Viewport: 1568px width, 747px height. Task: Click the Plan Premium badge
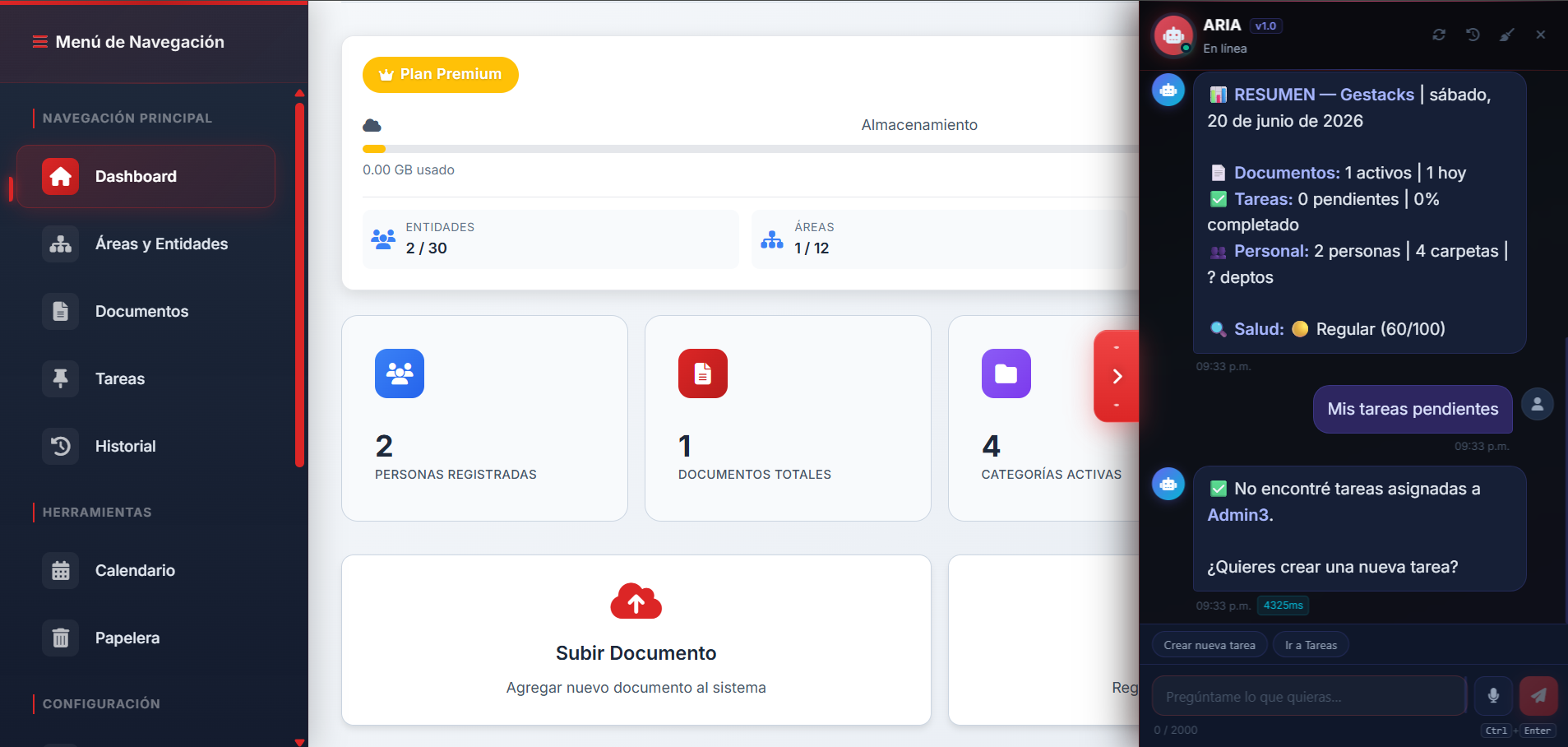[x=441, y=75]
